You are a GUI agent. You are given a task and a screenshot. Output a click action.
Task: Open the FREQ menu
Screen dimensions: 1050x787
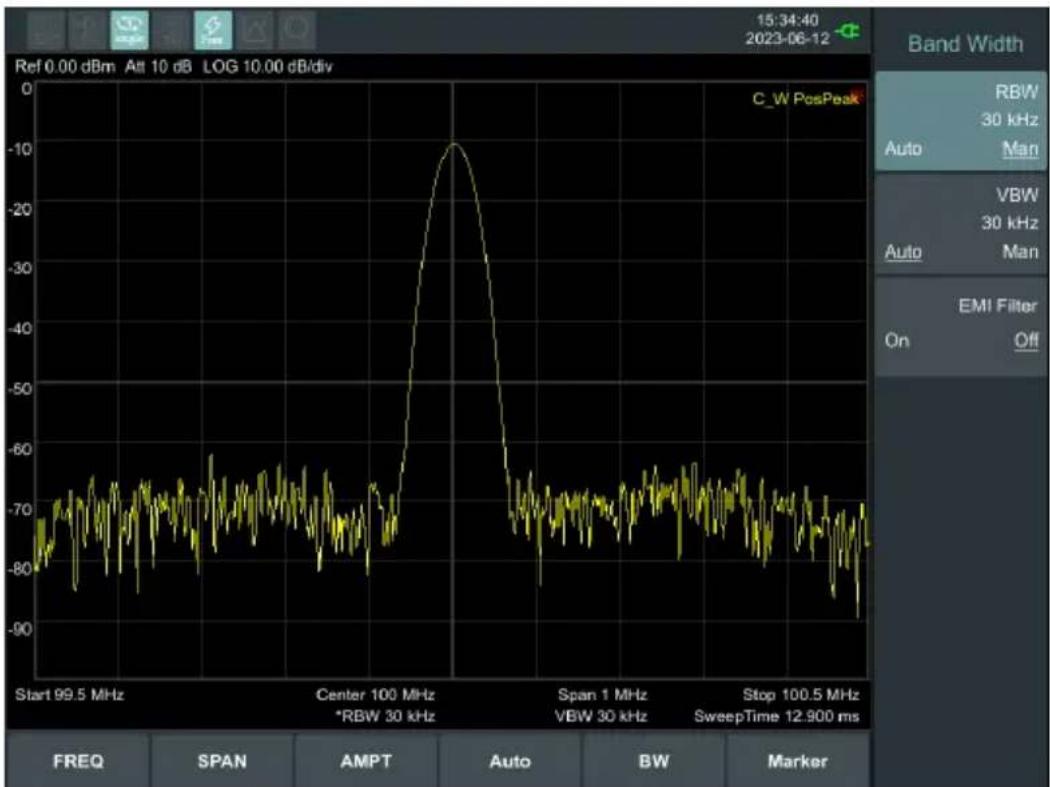[78, 761]
